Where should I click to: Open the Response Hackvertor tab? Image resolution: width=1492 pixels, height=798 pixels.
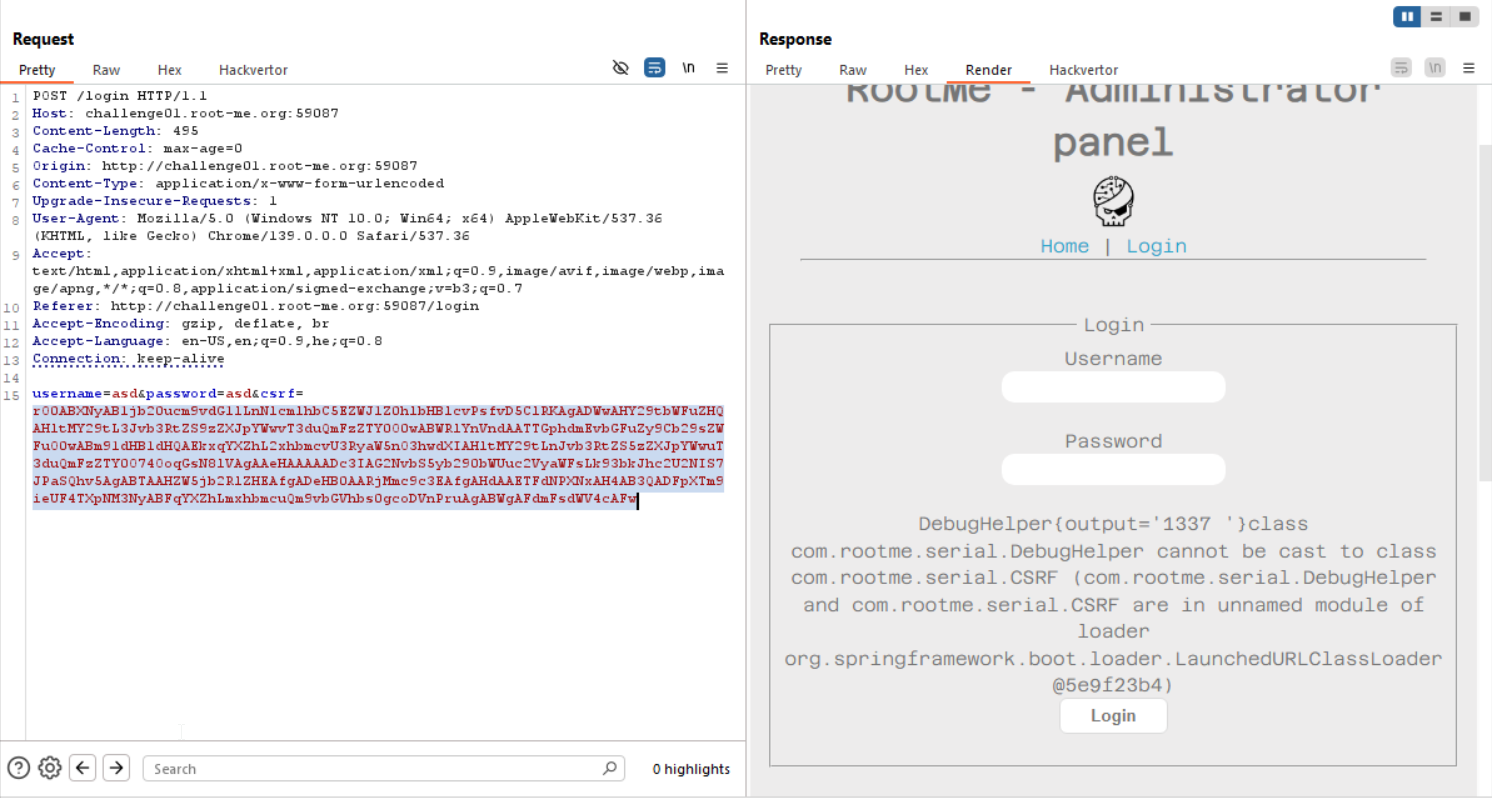(x=1083, y=70)
